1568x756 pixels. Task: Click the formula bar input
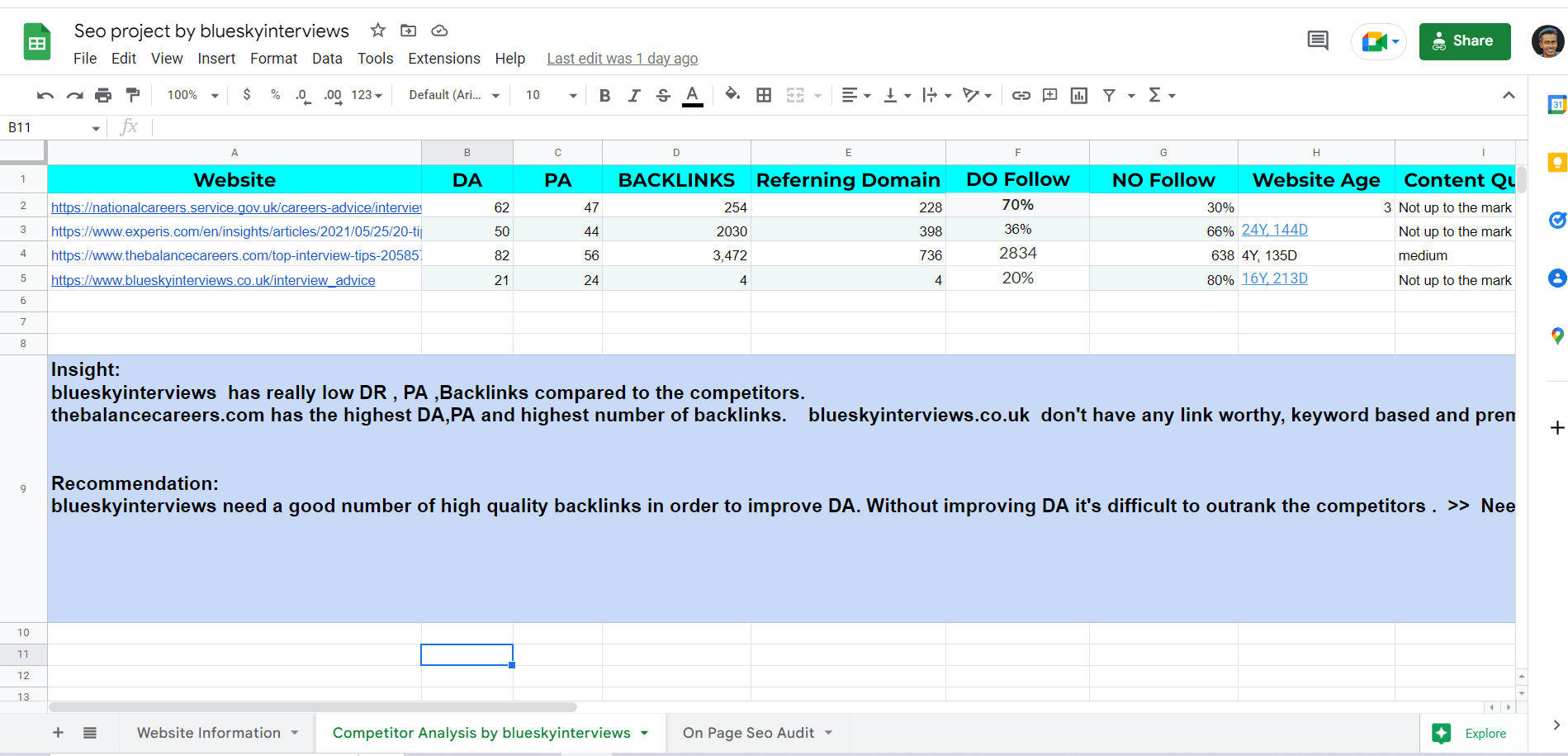(838, 127)
